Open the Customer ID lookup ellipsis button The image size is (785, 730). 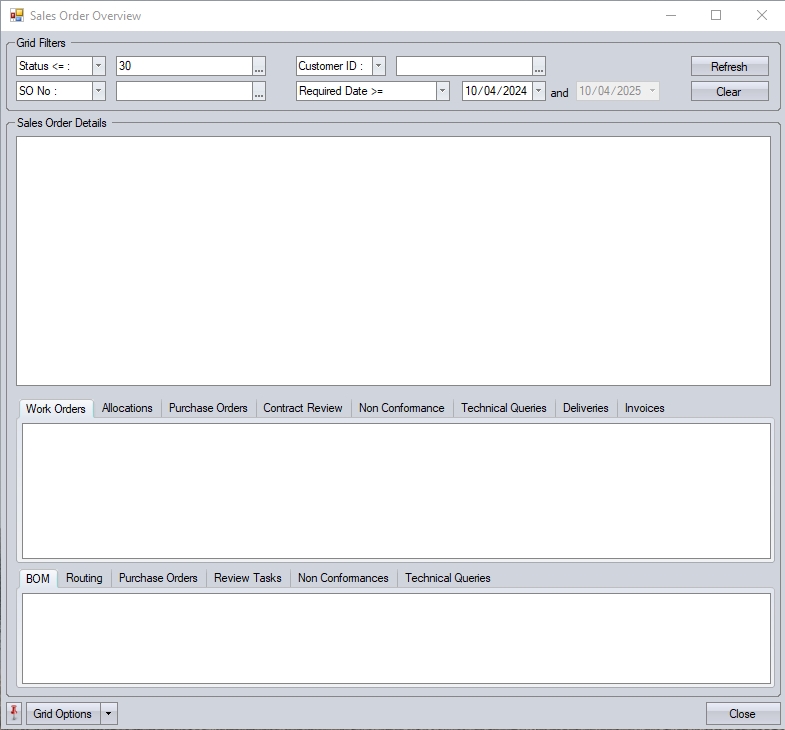(539, 66)
